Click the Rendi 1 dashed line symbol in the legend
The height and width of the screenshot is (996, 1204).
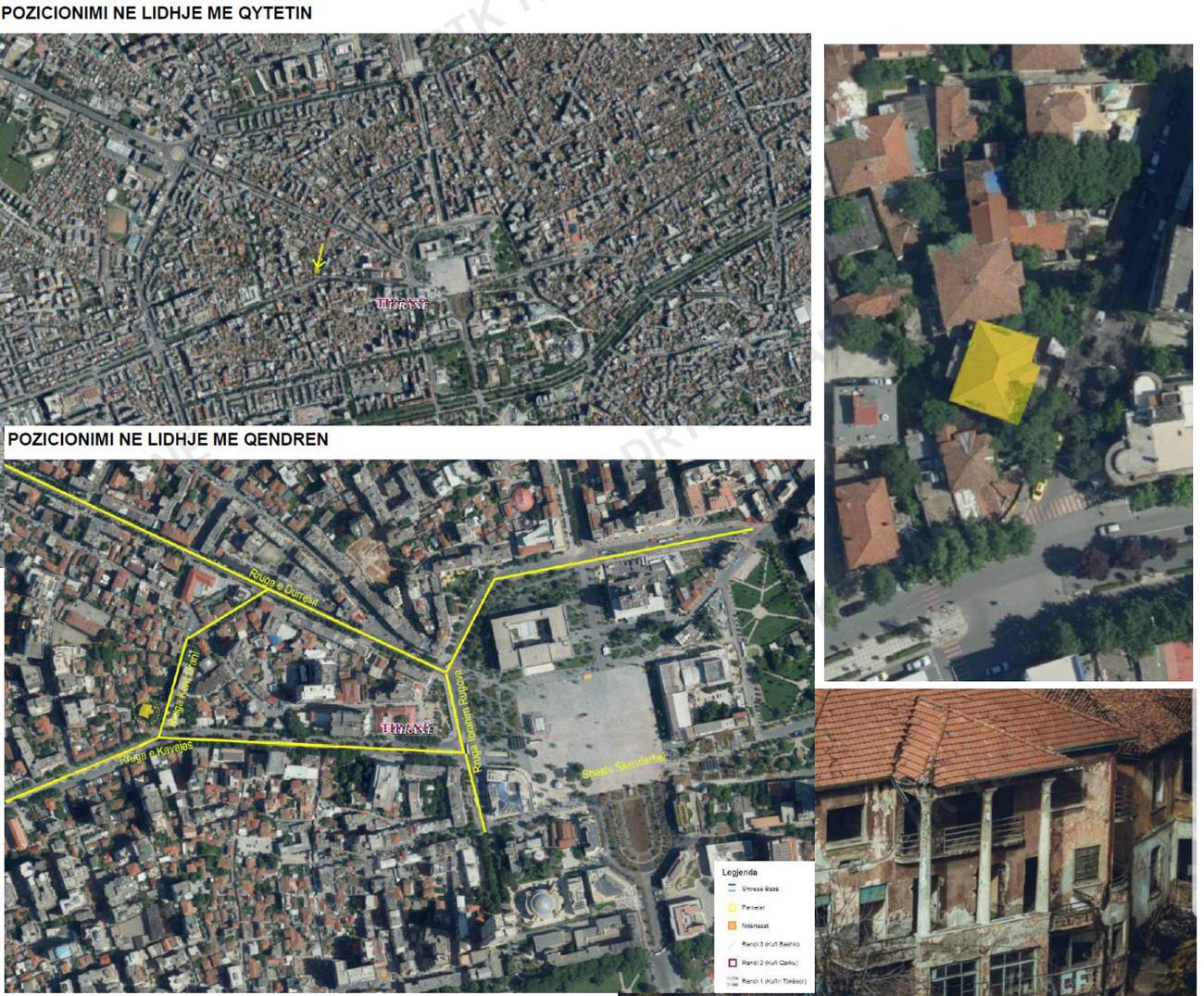pyautogui.click(x=732, y=980)
